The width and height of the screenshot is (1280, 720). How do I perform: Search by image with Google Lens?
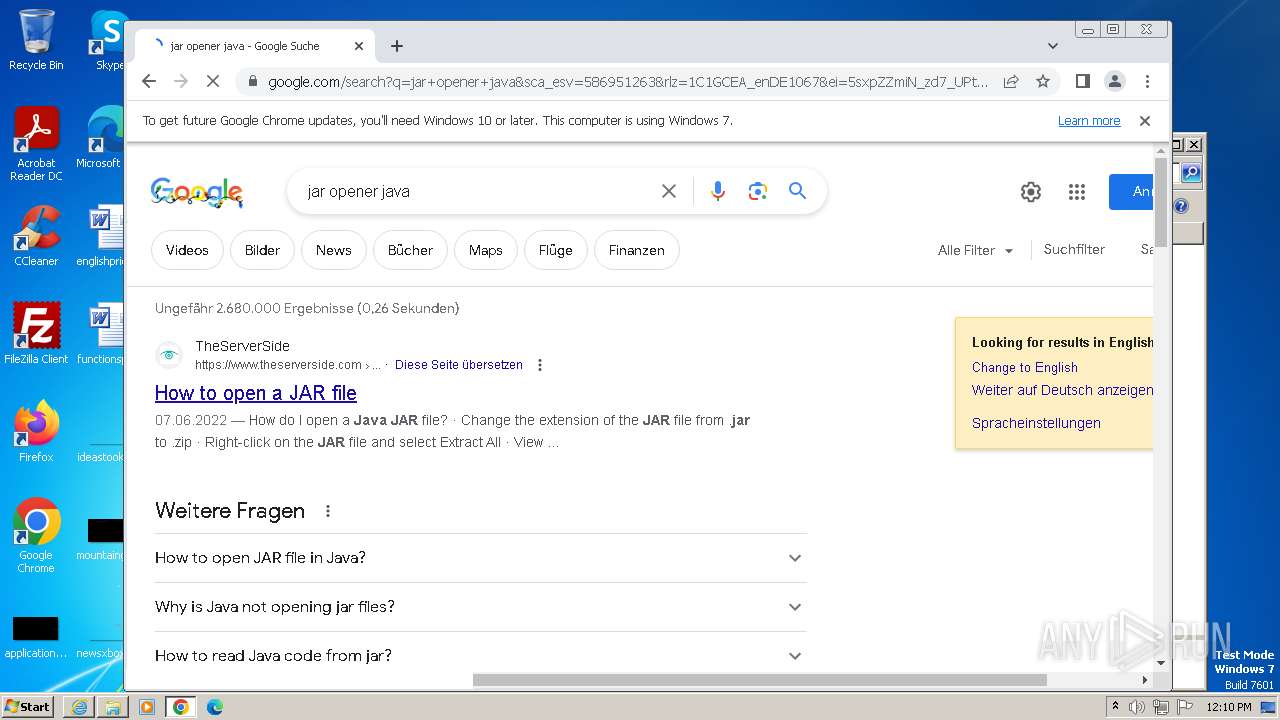(x=757, y=191)
